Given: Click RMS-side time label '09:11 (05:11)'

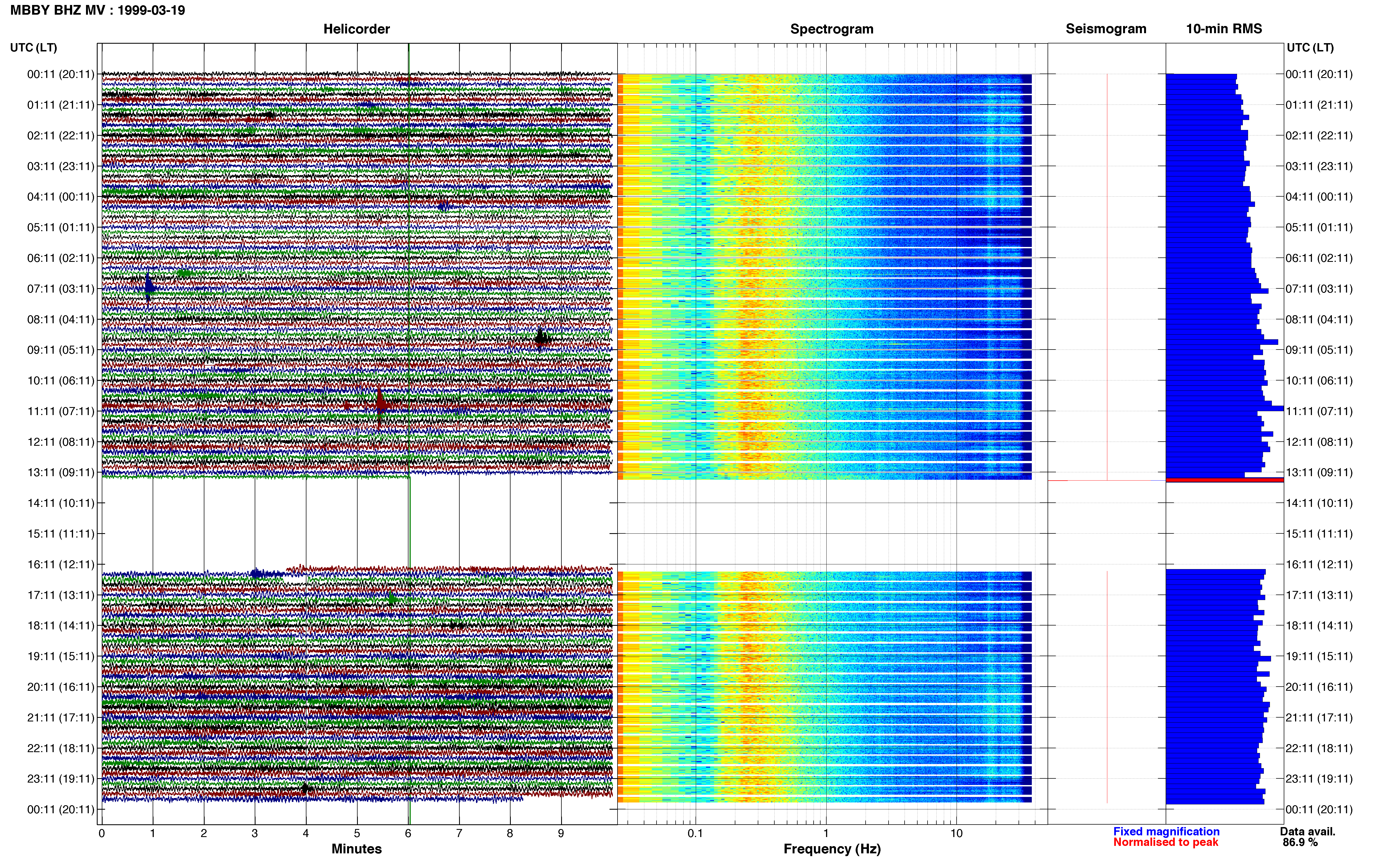Looking at the screenshot, I should pyautogui.click(x=1319, y=350).
